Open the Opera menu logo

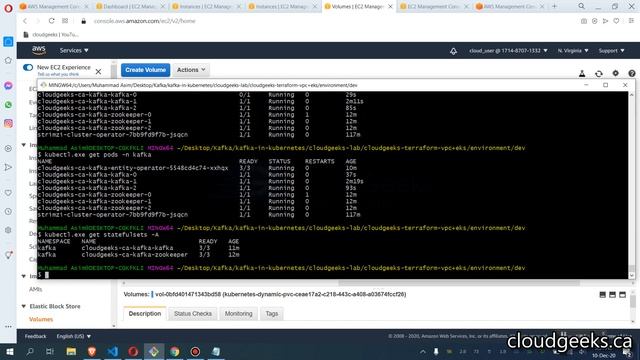[x=8, y=8]
